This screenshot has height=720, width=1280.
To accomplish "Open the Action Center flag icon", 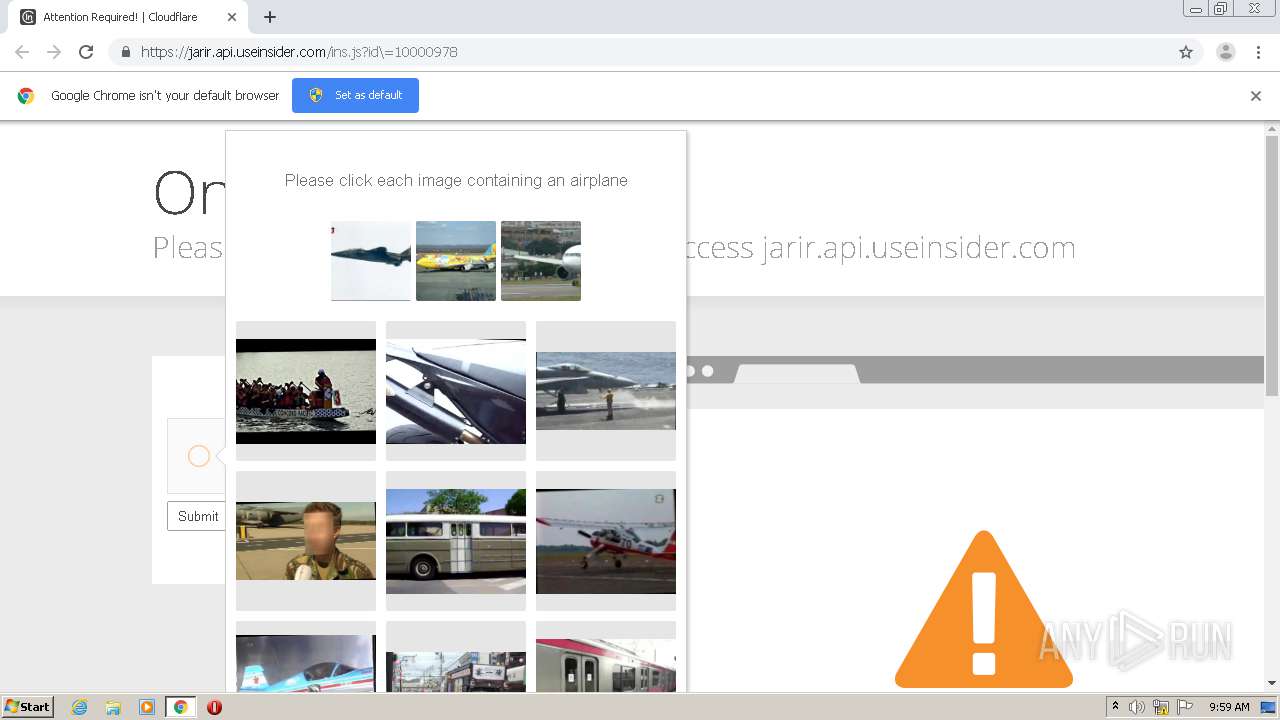I will (1186, 707).
